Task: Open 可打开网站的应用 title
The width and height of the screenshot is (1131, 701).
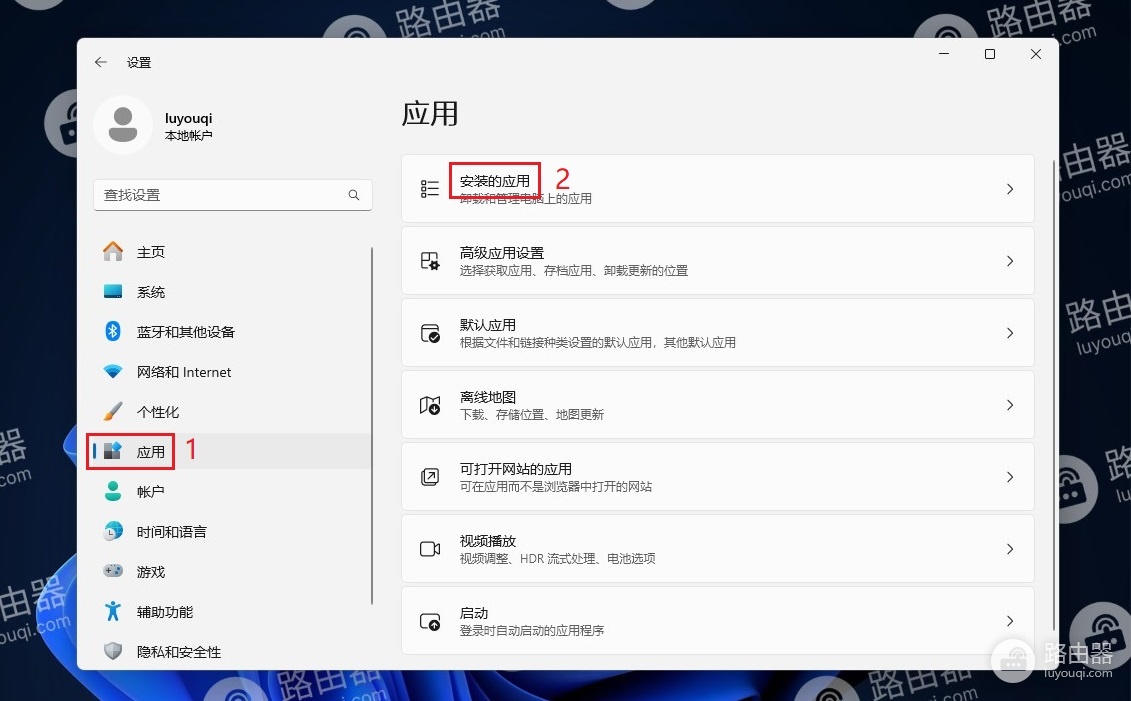Action: [516, 469]
